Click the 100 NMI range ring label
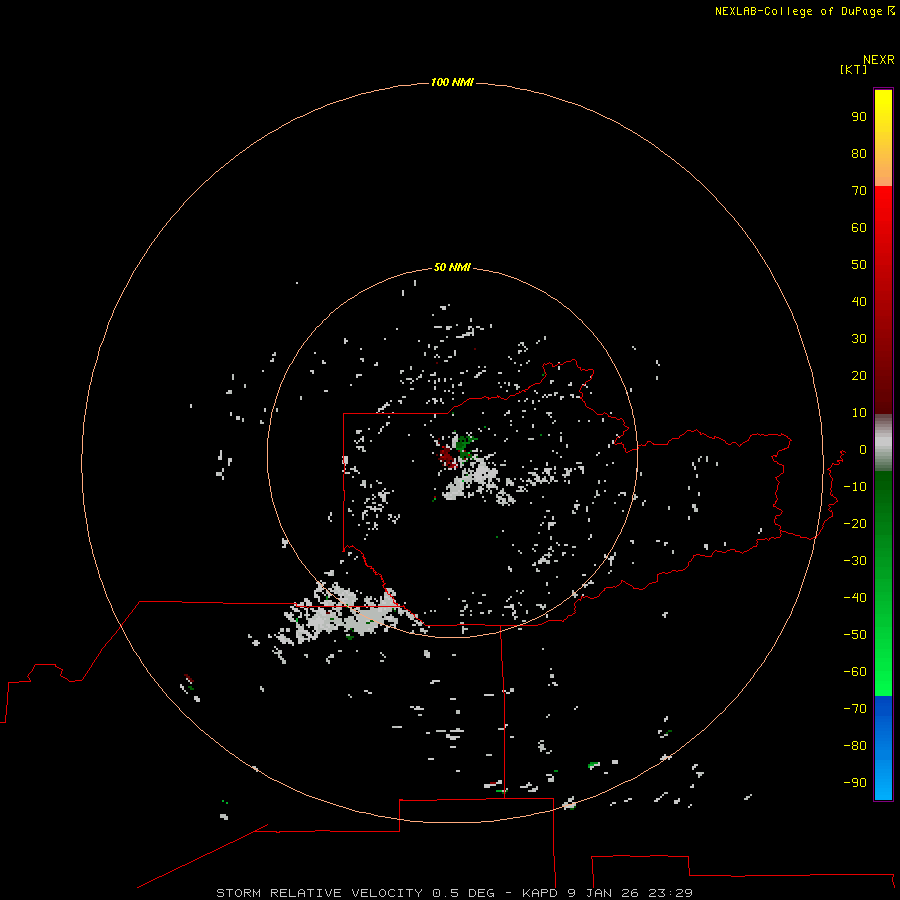This screenshot has width=900, height=900. click(452, 83)
